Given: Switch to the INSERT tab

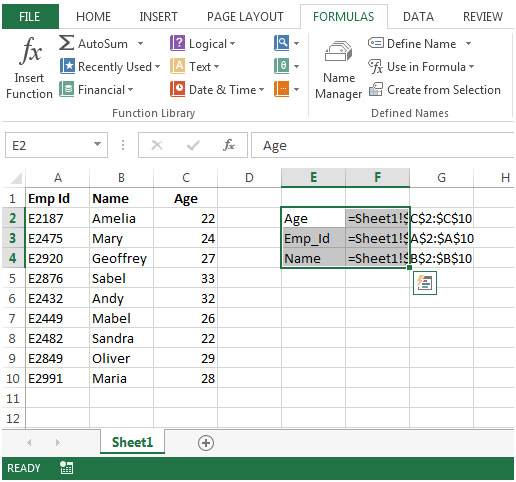Looking at the screenshot, I should [x=158, y=17].
